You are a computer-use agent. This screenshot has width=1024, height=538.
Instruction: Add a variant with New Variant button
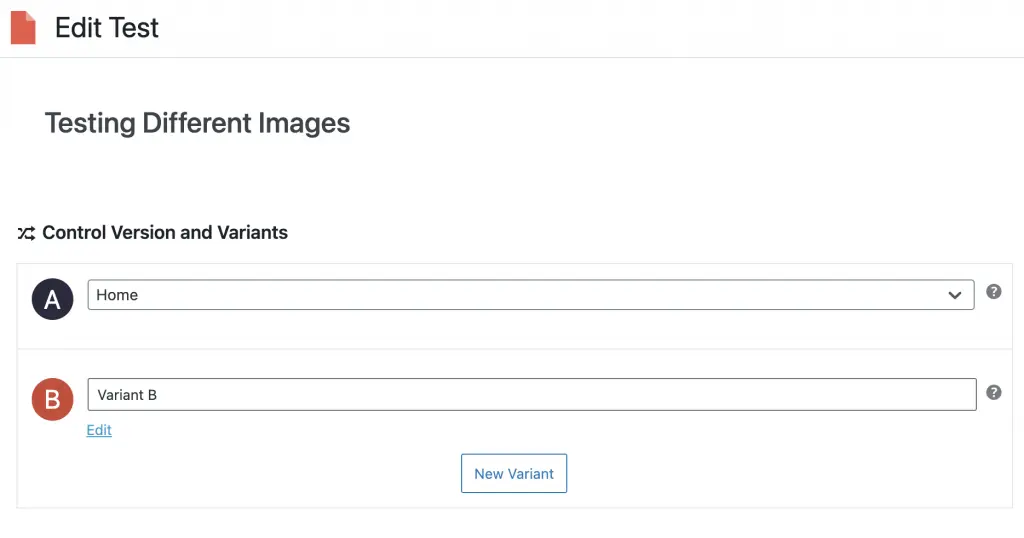click(x=514, y=473)
